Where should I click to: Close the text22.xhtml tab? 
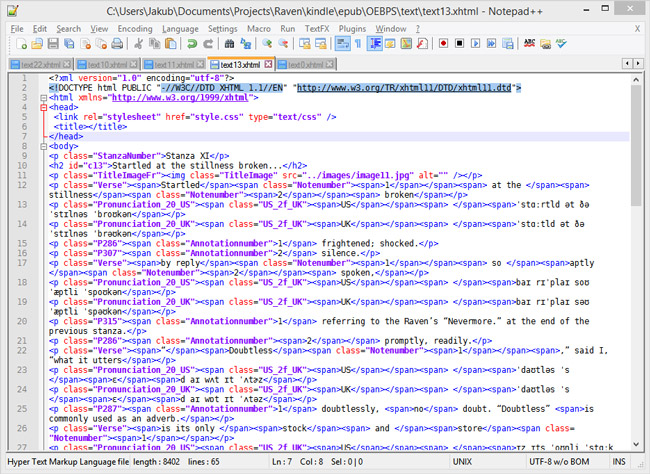coord(66,64)
